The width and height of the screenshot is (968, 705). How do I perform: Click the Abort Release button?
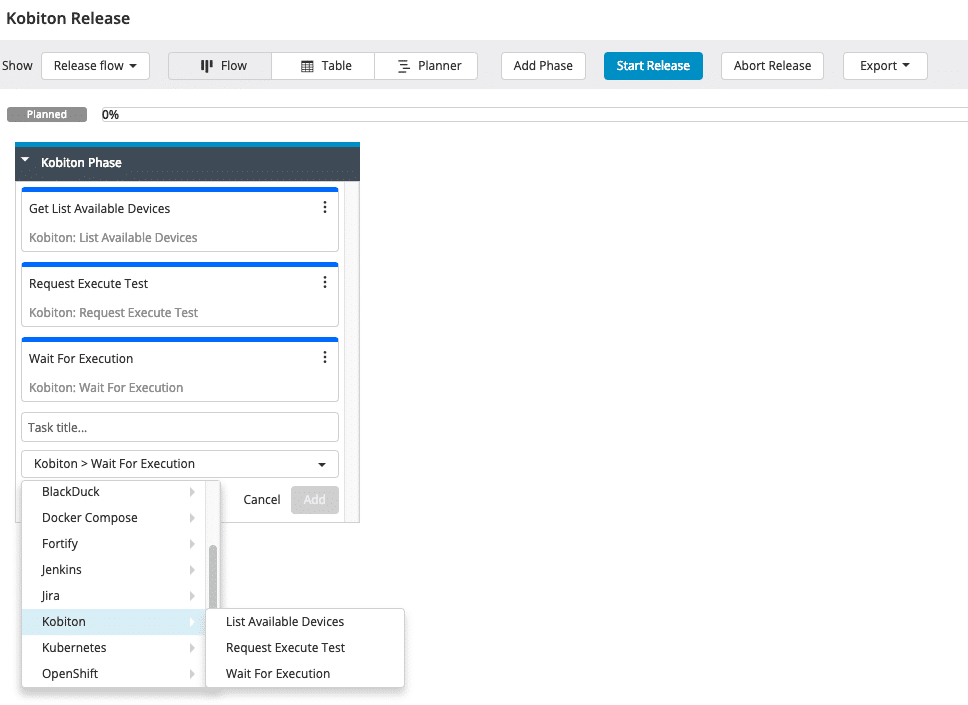(772, 66)
